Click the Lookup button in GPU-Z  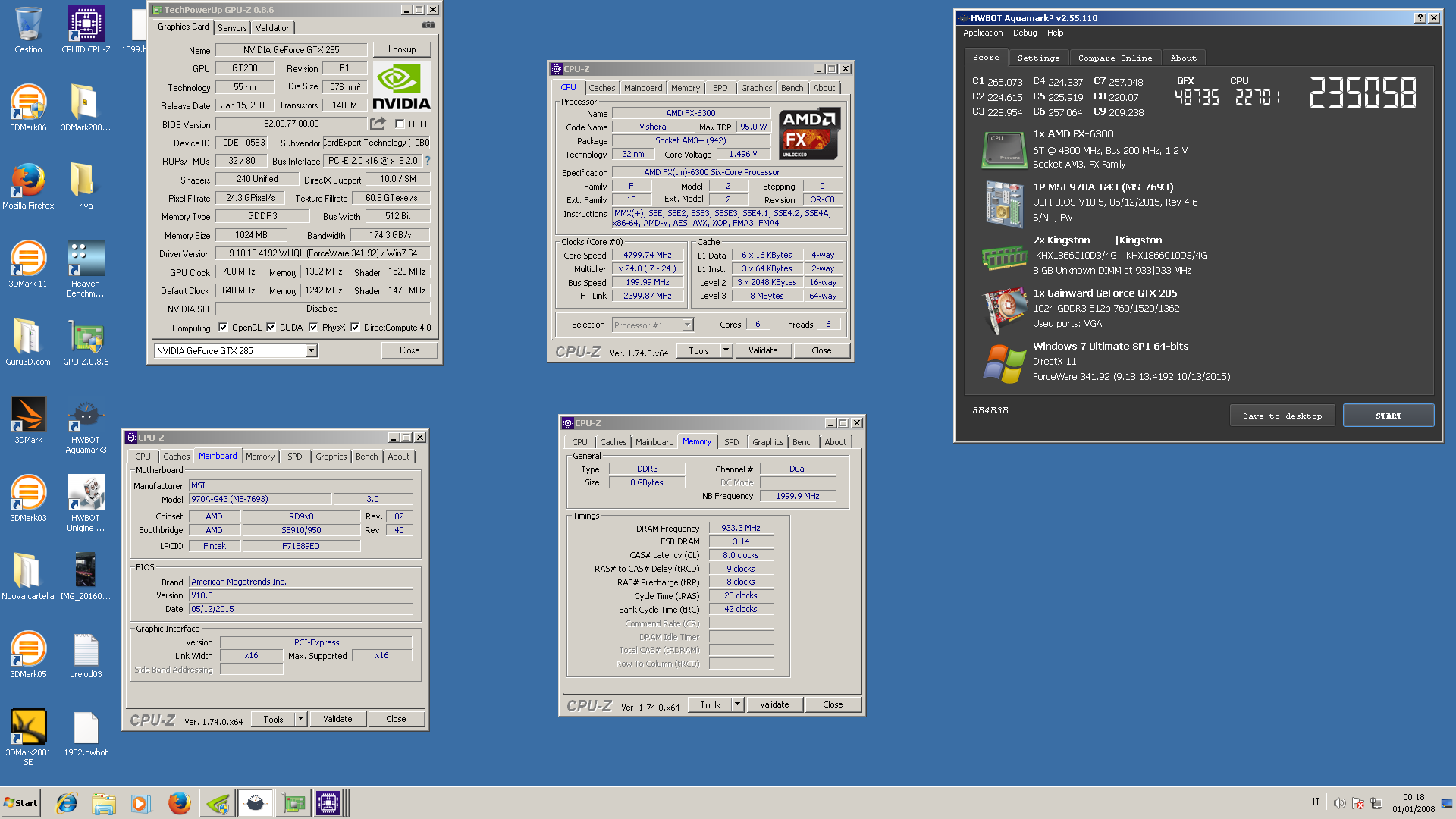[x=402, y=49]
